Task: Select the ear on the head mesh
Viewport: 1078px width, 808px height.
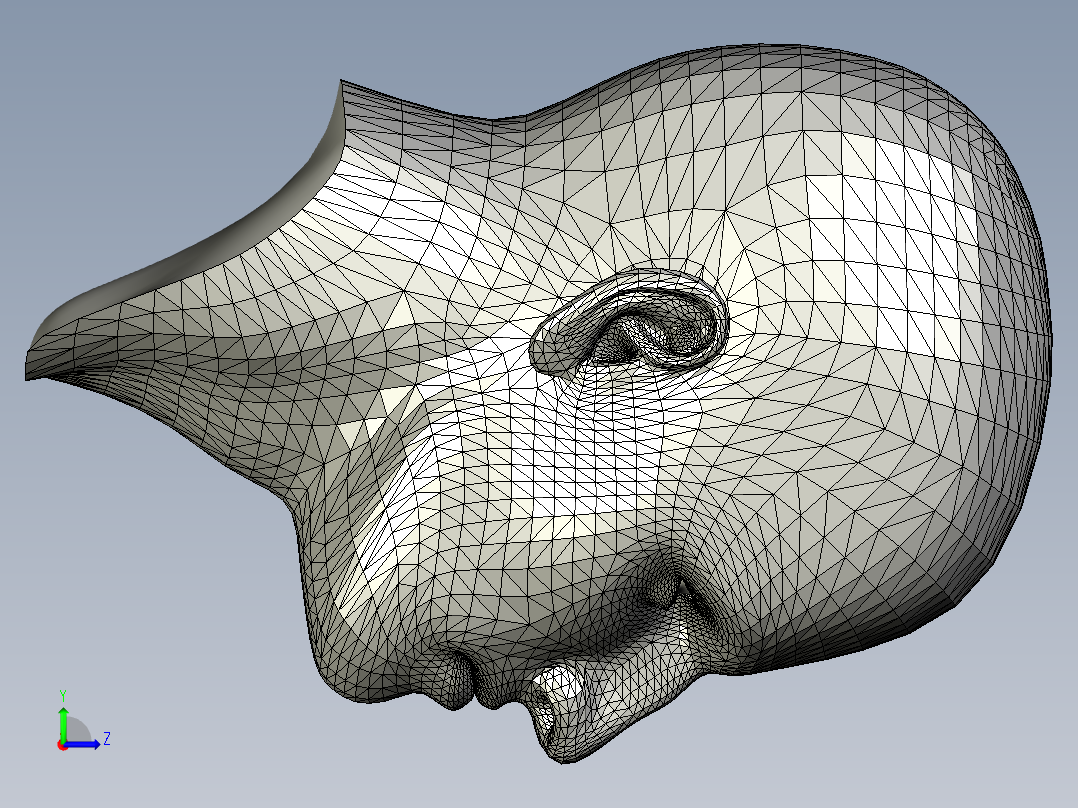Action: [629, 320]
